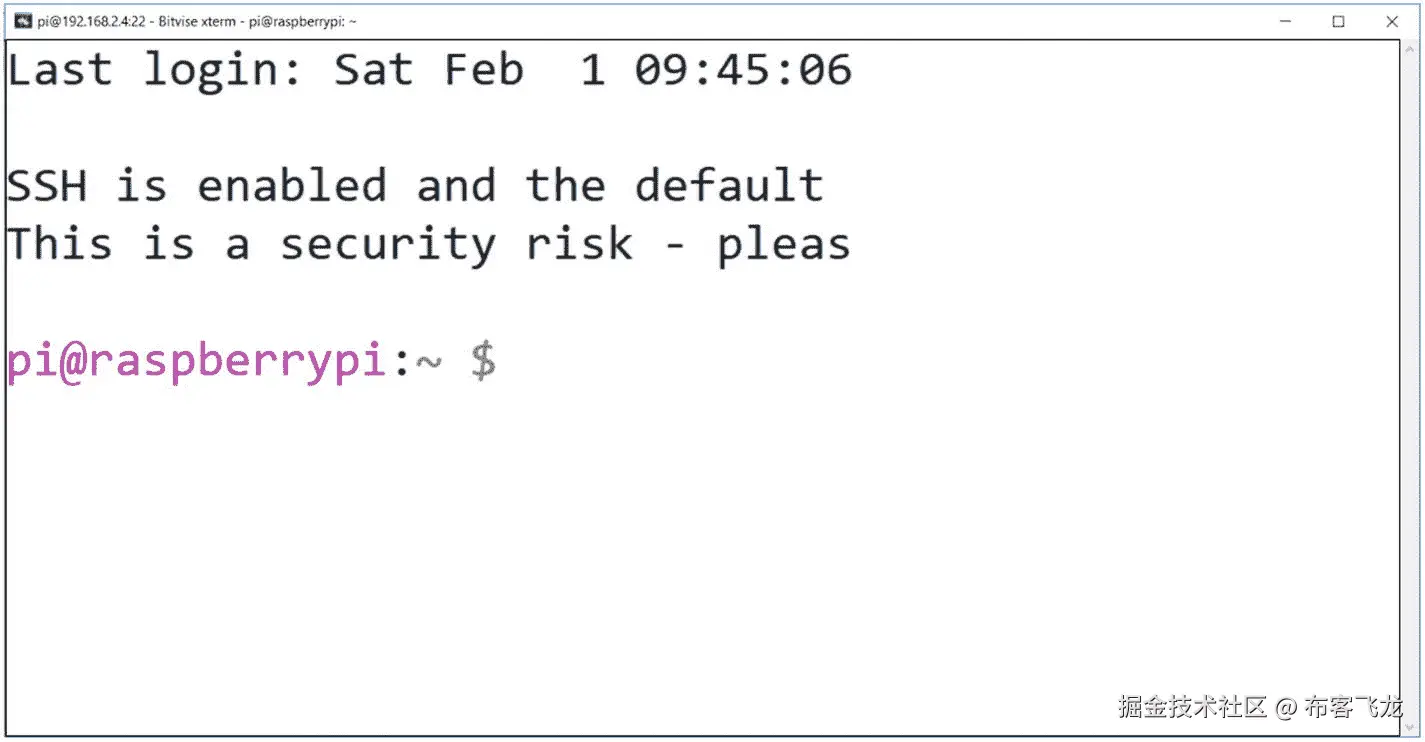The width and height of the screenshot is (1425, 742).
Task: Click the window title text pi@192.168.2.4:22
Action: tap(91, 21)
